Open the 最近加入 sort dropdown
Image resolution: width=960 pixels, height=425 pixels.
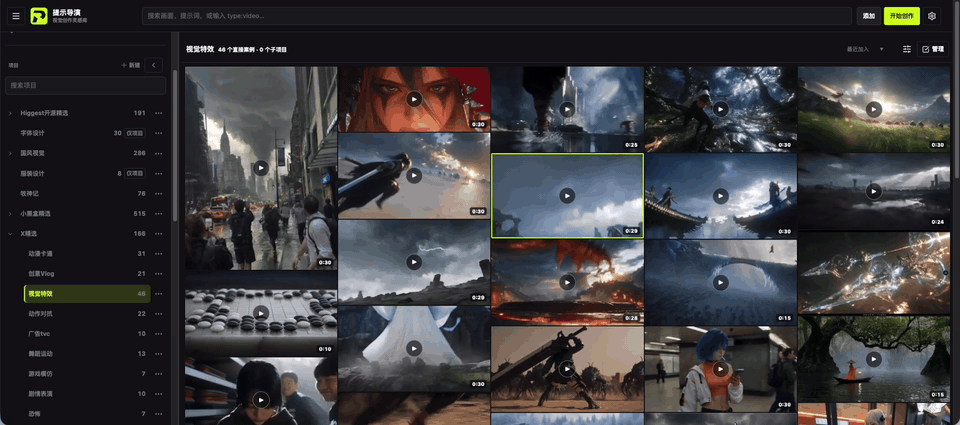[865, 49]
